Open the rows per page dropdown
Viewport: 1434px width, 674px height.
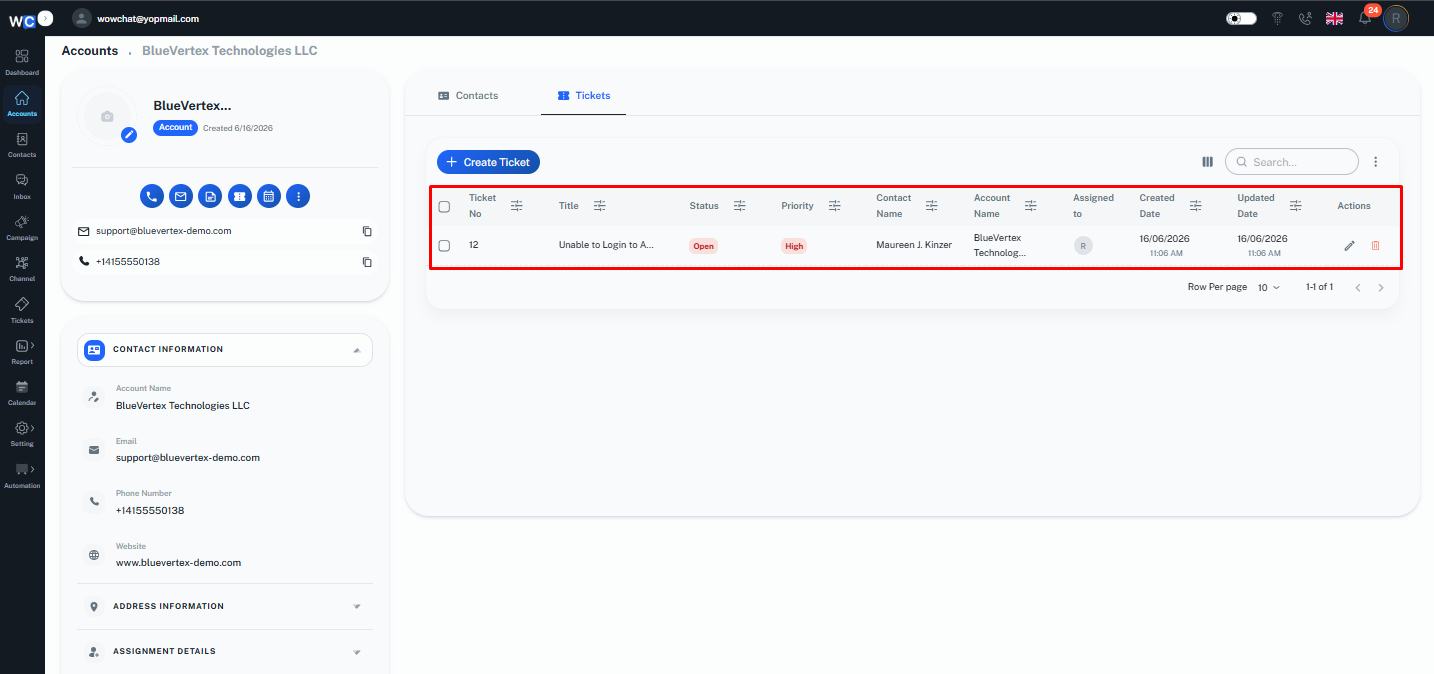(1268, 288)
